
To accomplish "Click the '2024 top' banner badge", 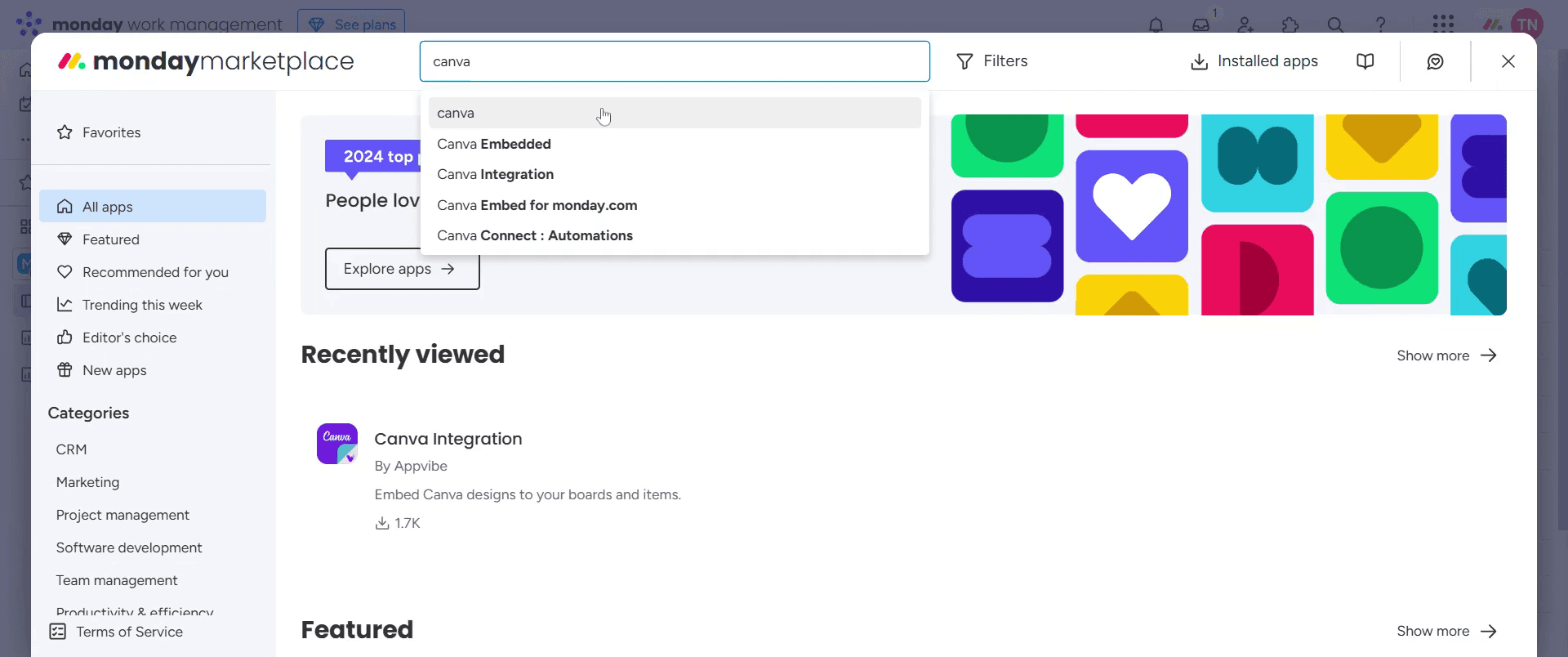I will click(x=373, y=156).
